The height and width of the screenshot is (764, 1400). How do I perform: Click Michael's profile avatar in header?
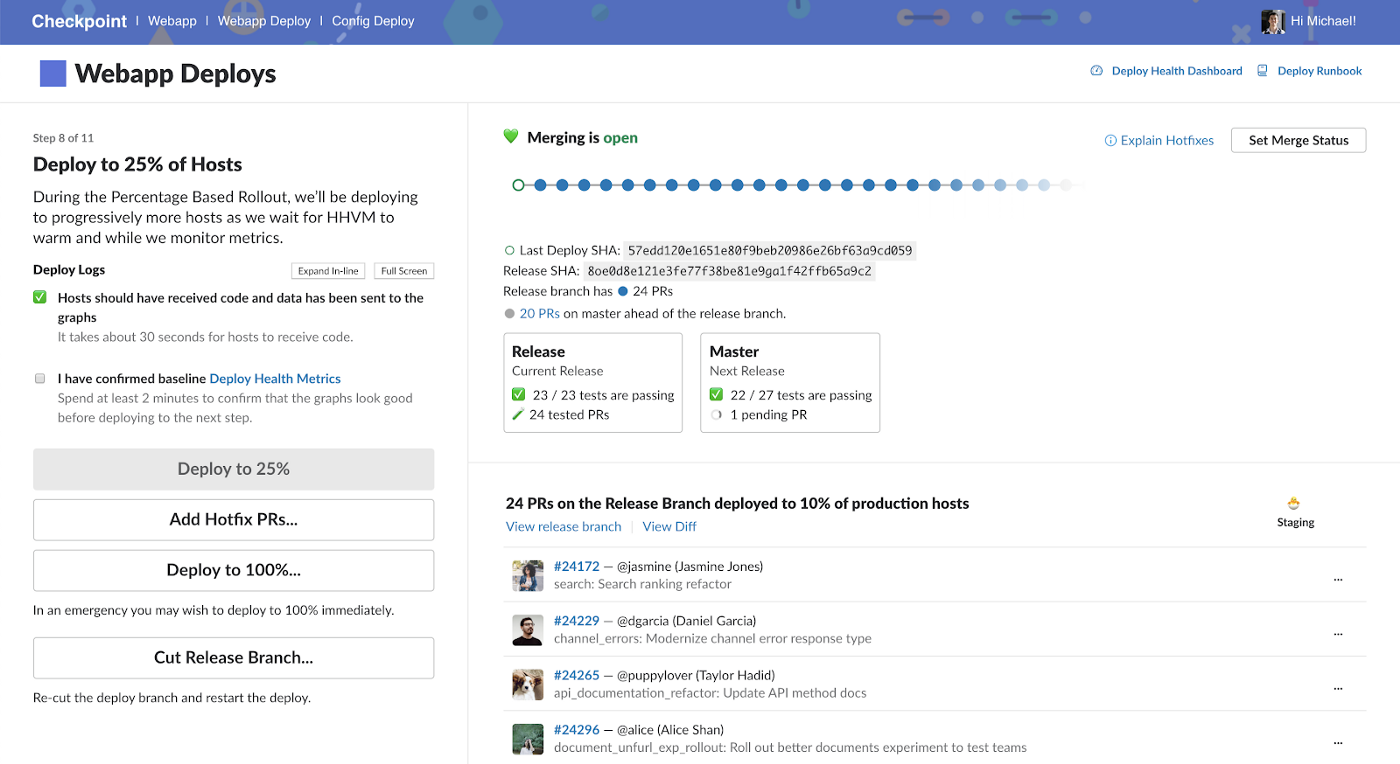coord(1272,21)
